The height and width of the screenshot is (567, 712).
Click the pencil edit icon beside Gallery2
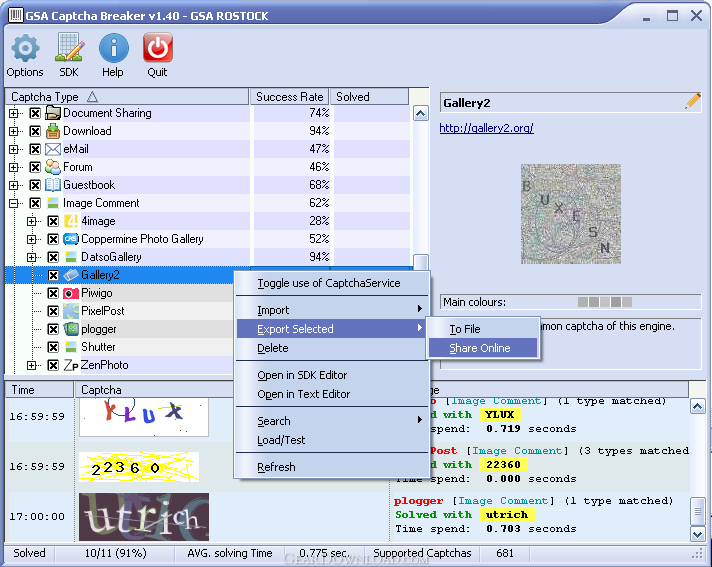(x=692, y=101)
